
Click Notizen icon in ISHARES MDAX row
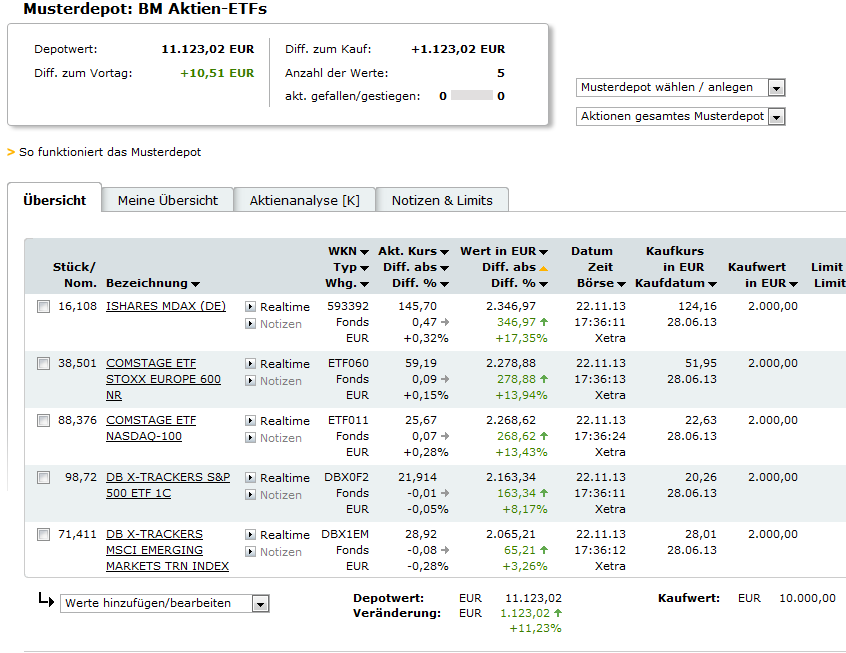[x=250, y=324]
